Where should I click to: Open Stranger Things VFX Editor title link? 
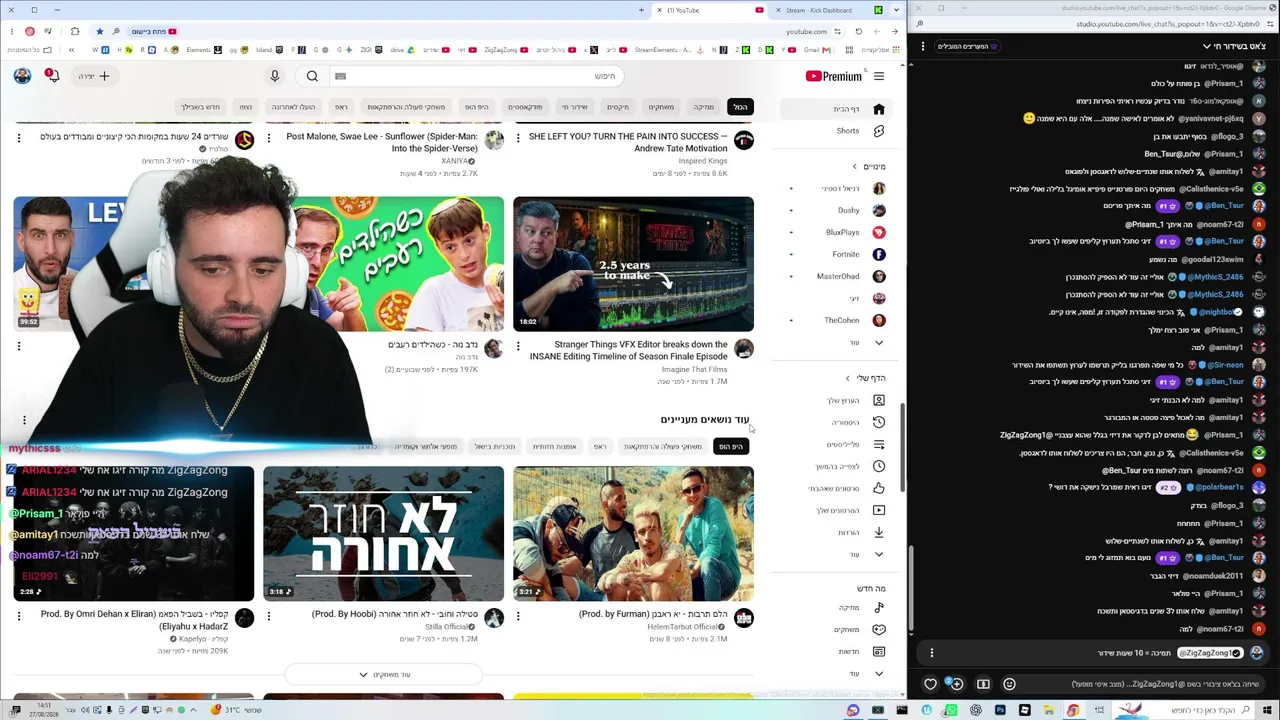click(x=628, y=350)
